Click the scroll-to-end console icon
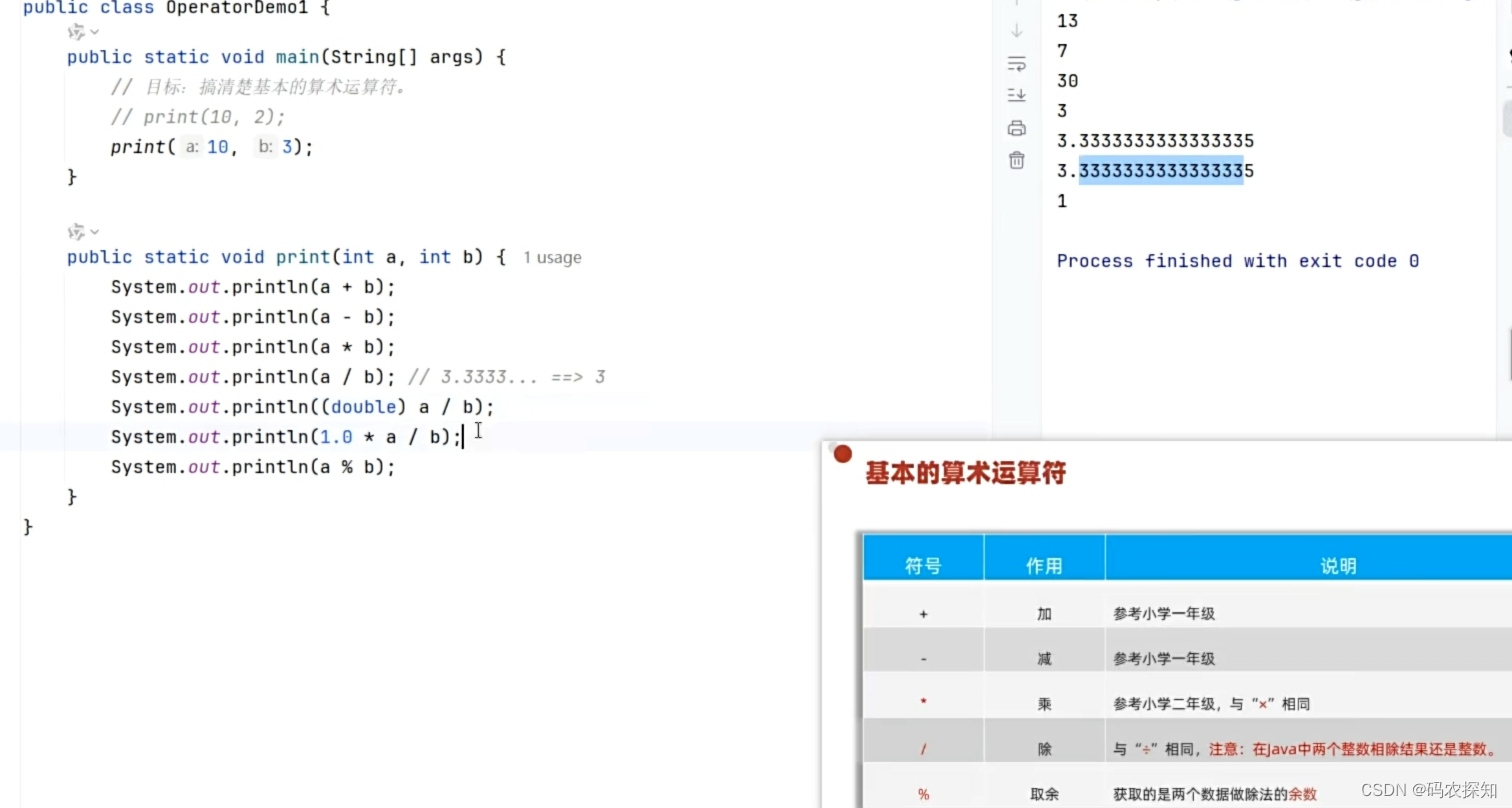The width and height of the screenshot is (1512, 808). pyautogui.click(x=1017, y=95)
